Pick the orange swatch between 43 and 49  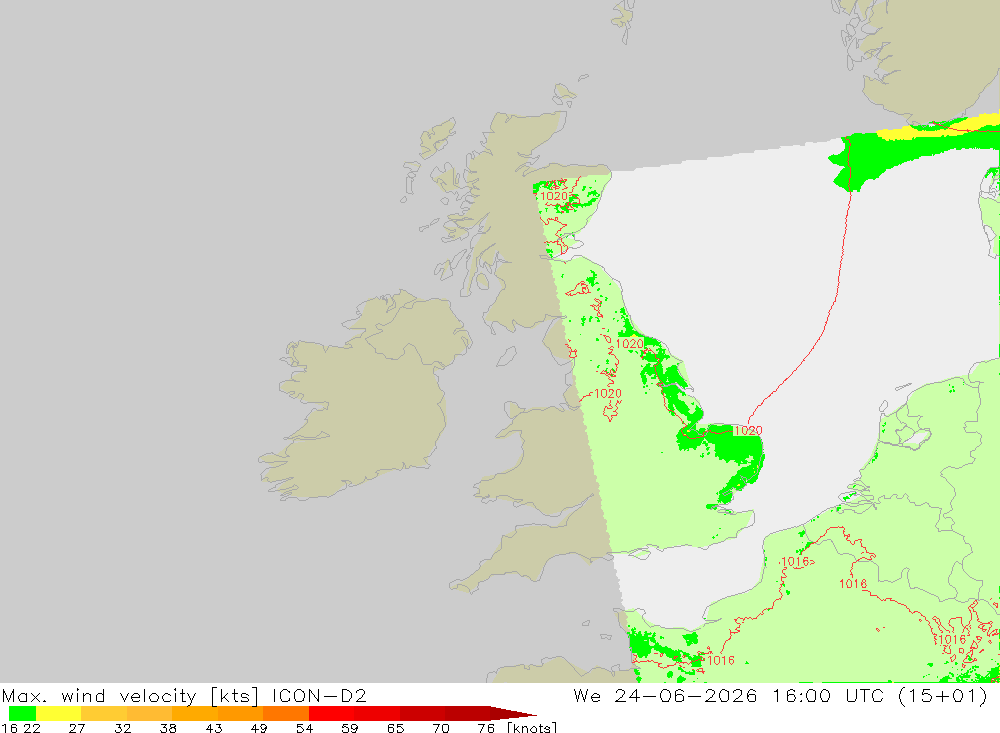[x=240, y=713]
